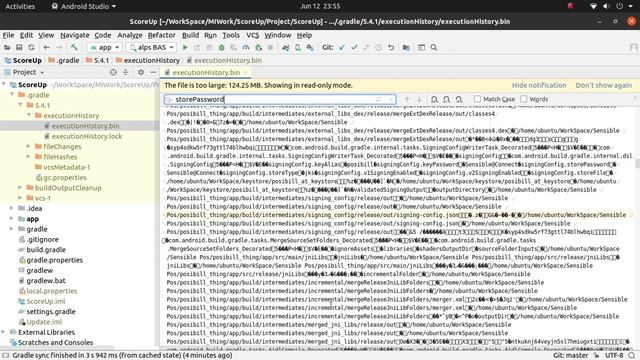Expand External Libraries node

tap(4, 332)
